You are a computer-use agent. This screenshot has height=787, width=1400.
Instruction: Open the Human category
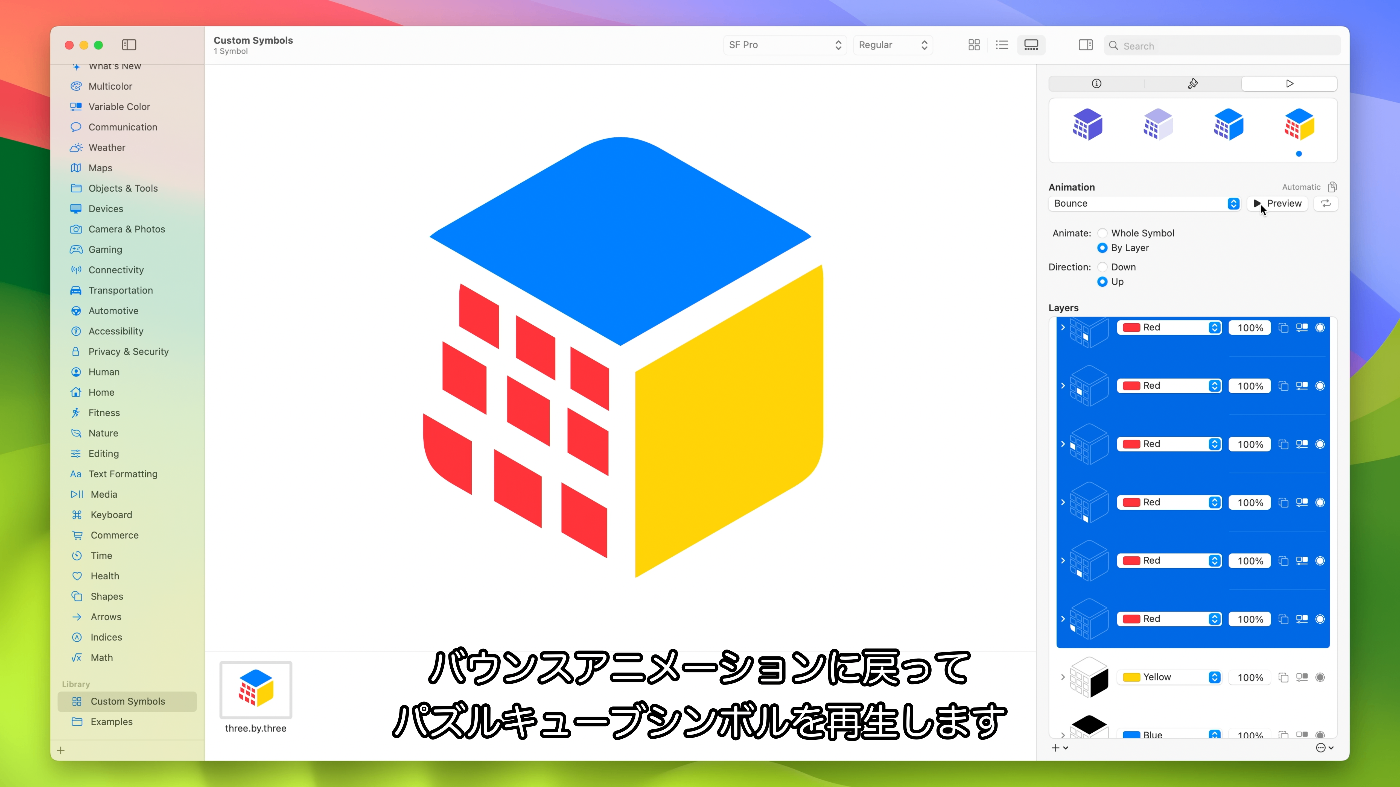tap(104, 372)
